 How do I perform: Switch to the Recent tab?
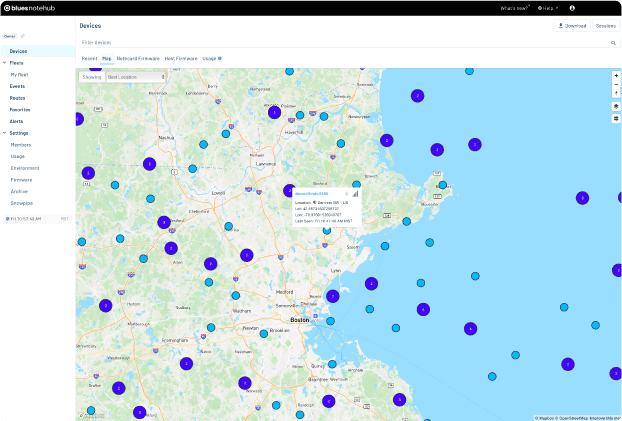pyautogui.click(x=89, y=59)
